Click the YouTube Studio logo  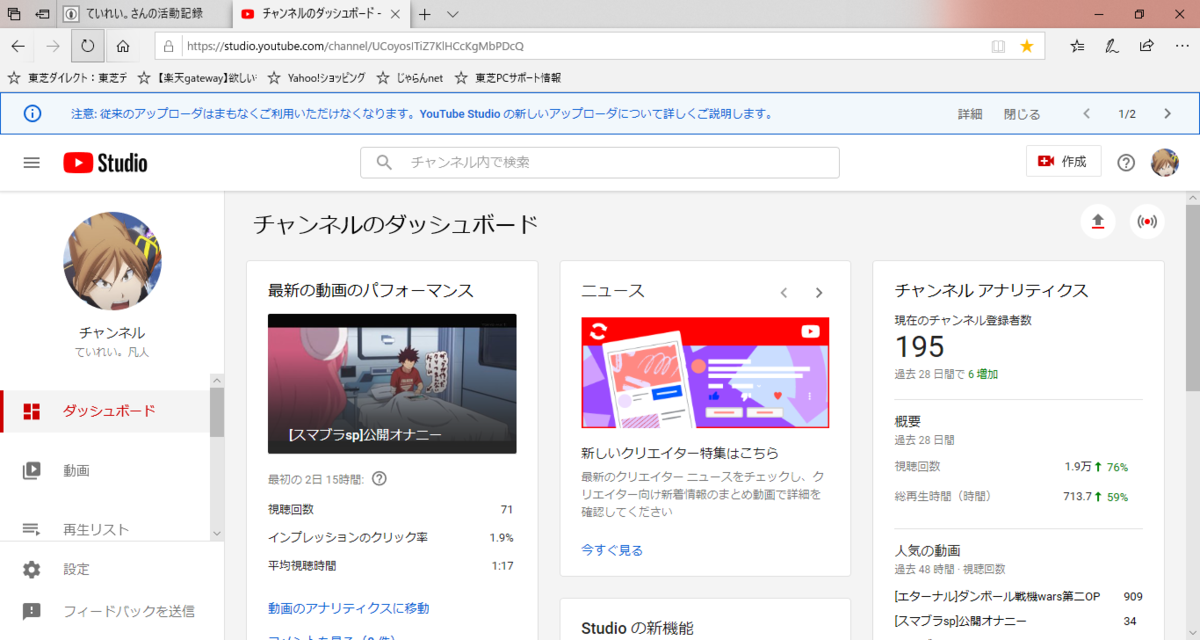click(x=105, y=162)
